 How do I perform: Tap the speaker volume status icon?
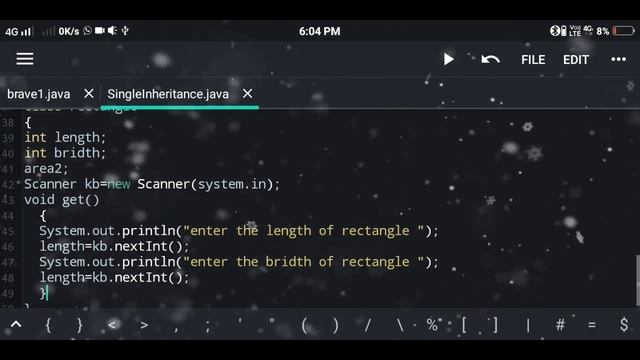tap(112, 31)
